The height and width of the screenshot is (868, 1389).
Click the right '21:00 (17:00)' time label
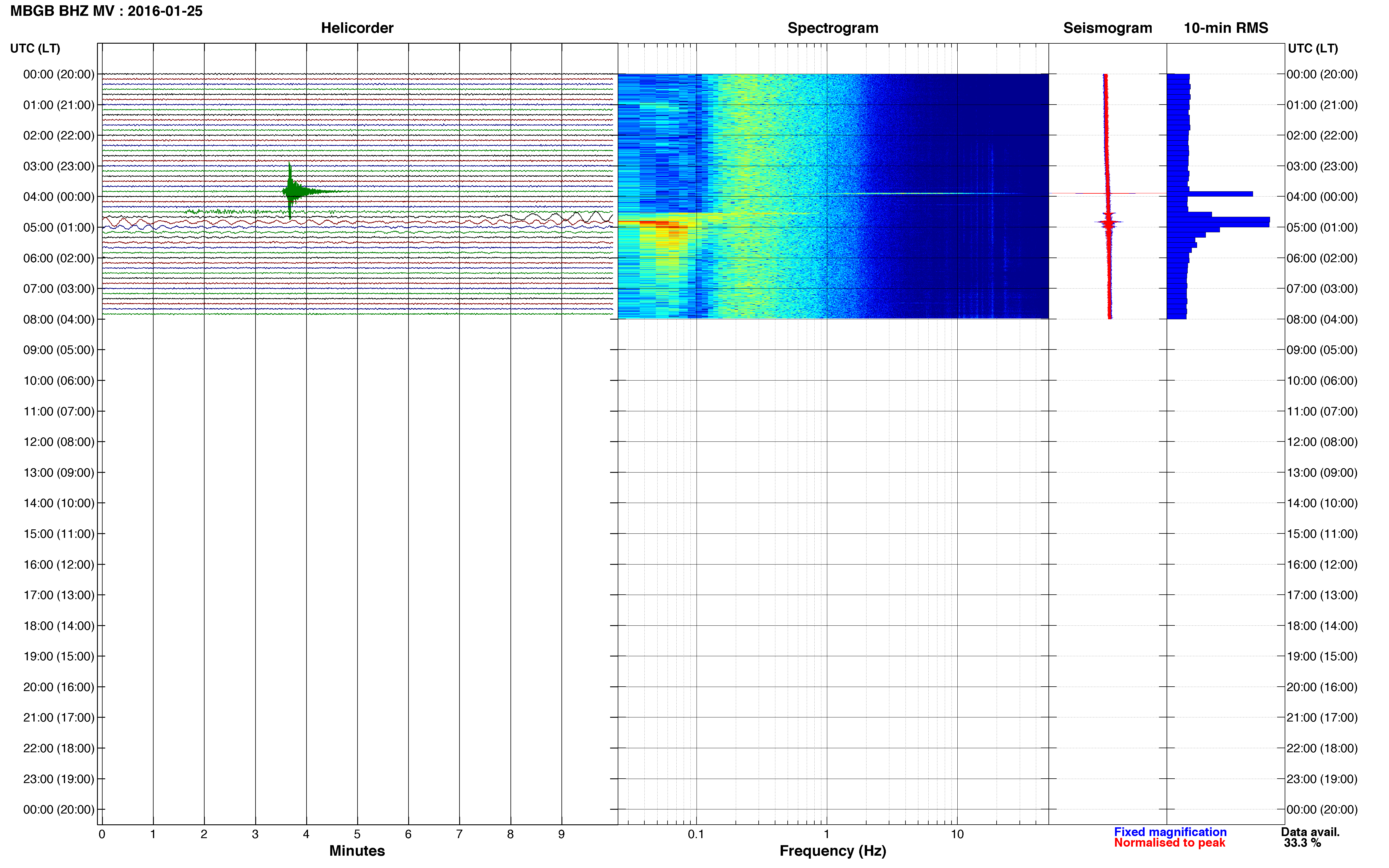coord(1322,718)
